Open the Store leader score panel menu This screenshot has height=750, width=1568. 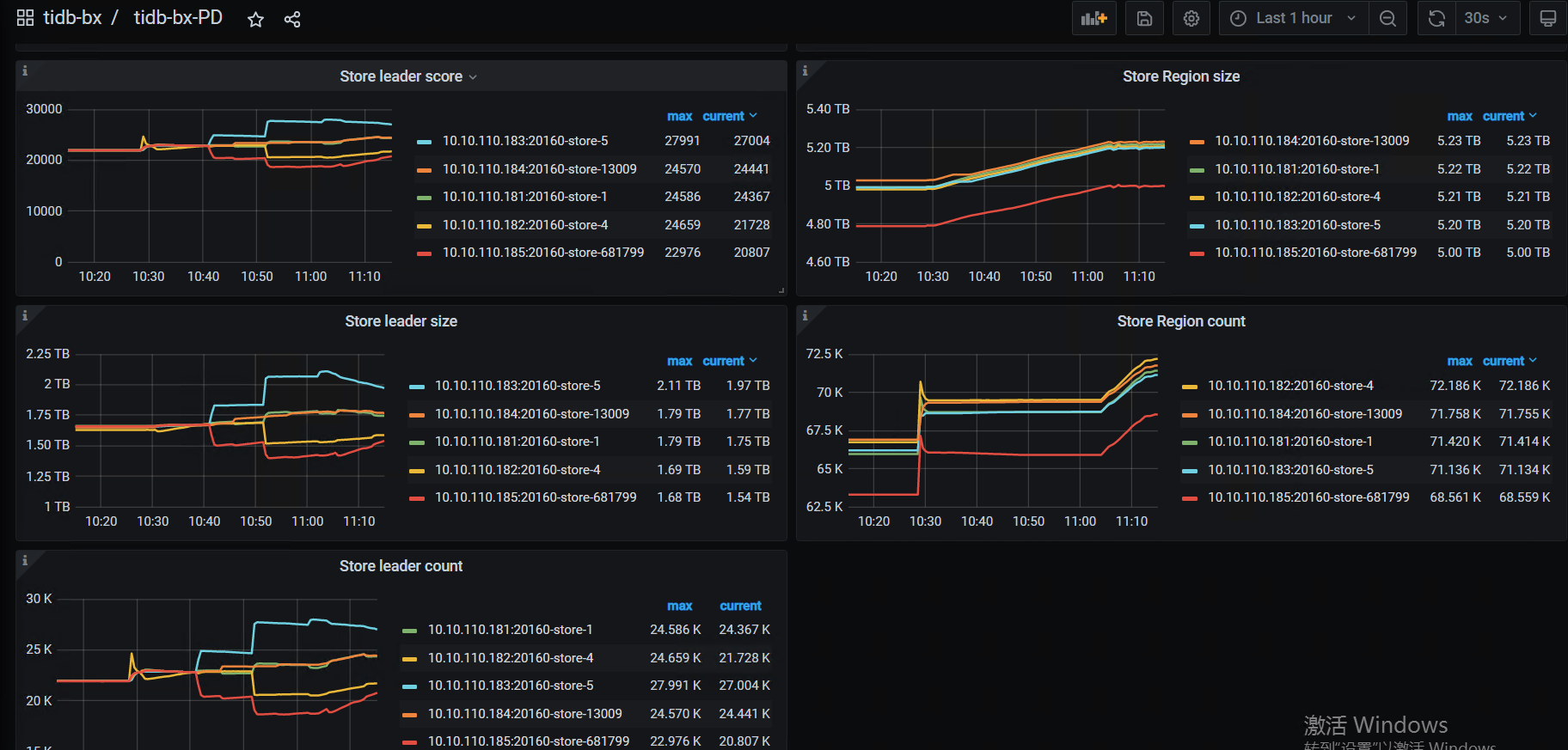(x=407, y=76)
